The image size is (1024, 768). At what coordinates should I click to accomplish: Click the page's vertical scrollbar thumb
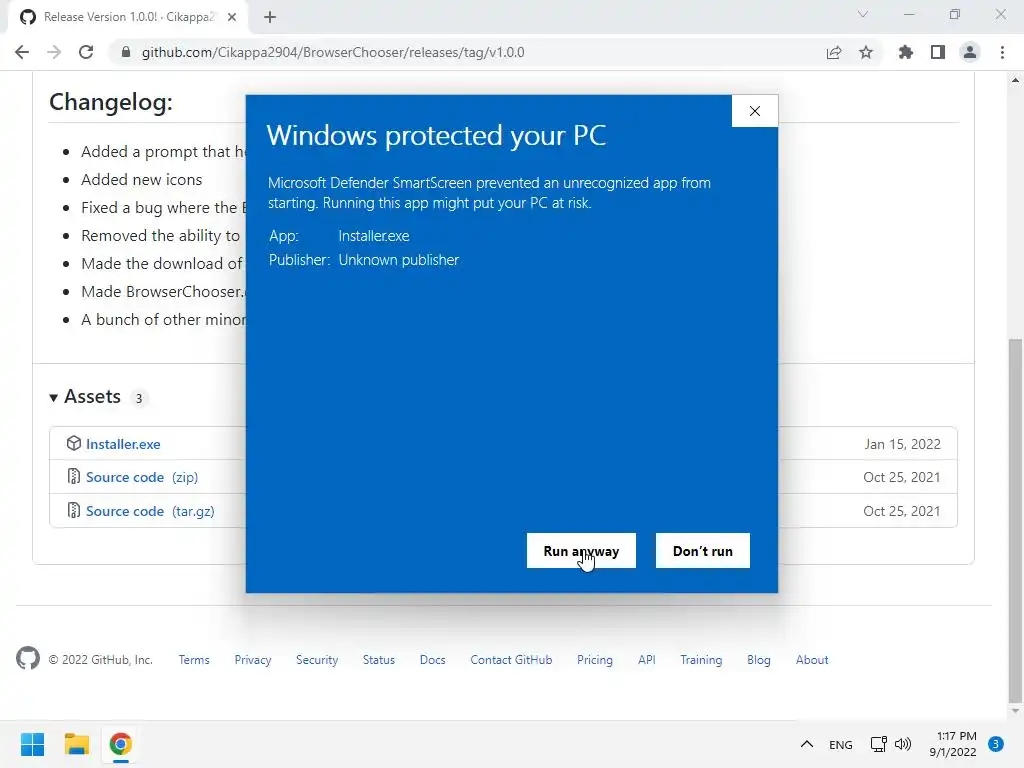[x=1015, y=520]
